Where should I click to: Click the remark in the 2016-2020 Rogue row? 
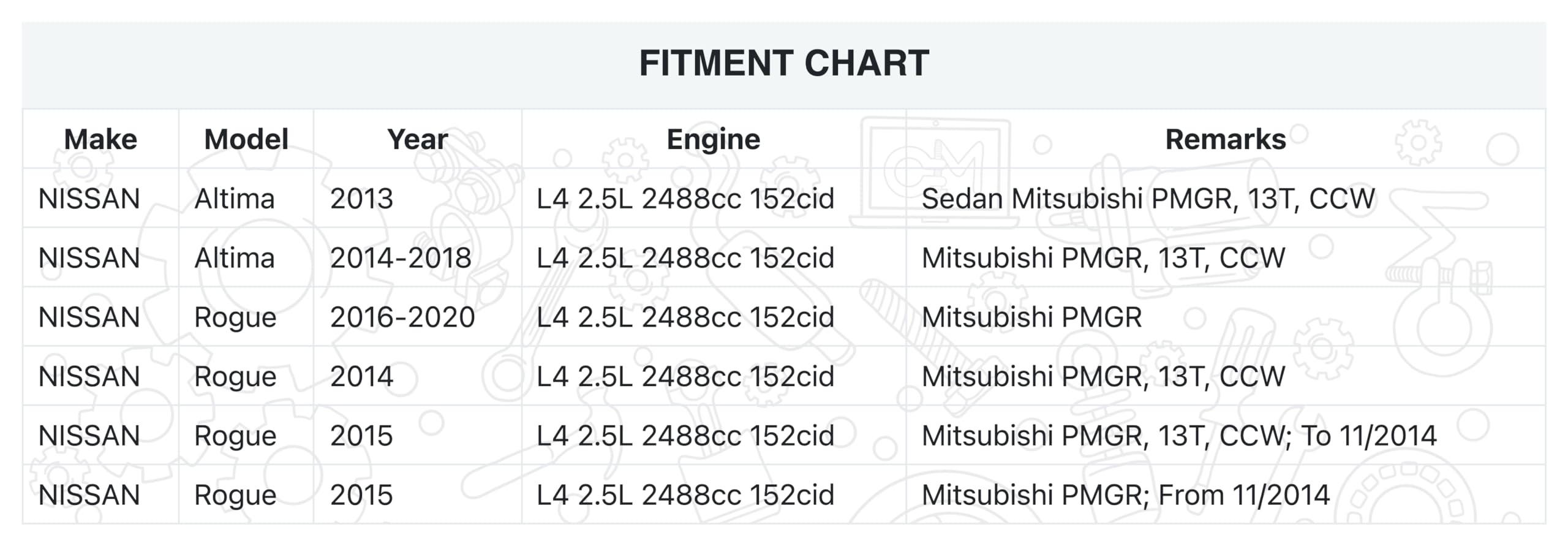point(1031,317)
